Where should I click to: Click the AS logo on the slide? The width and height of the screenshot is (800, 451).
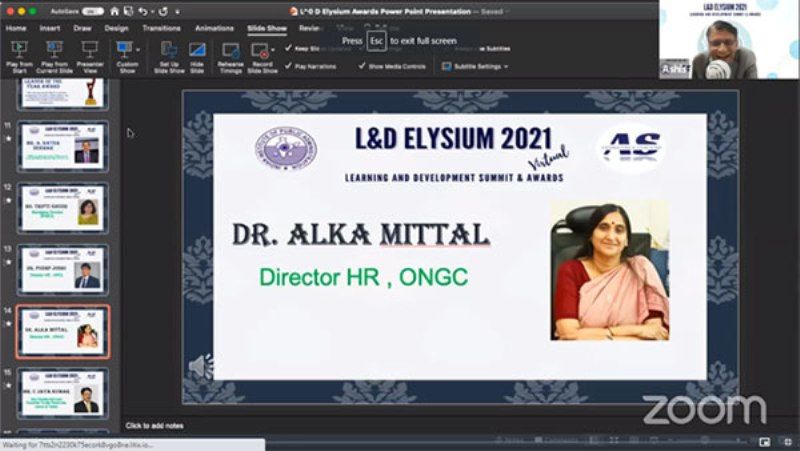(631, 148)
